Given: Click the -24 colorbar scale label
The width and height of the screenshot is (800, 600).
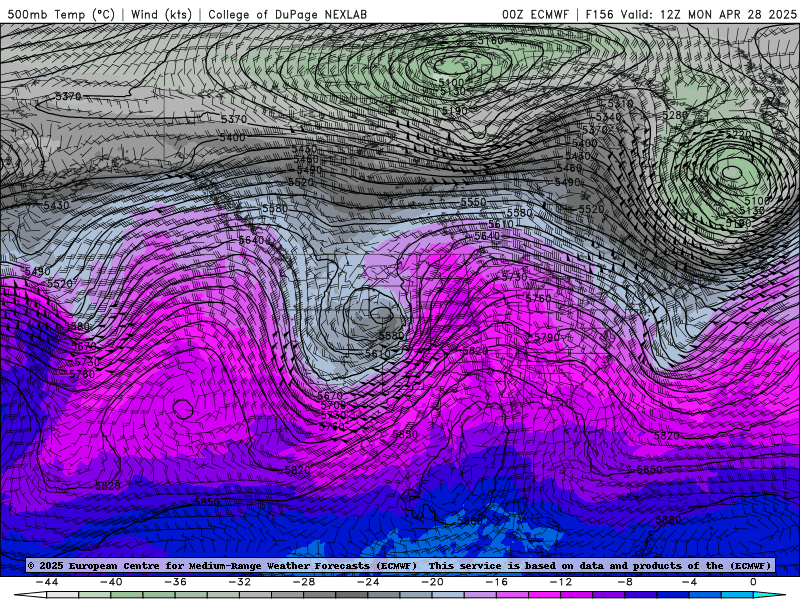Looking at the screenshot, I should [368, 582].
